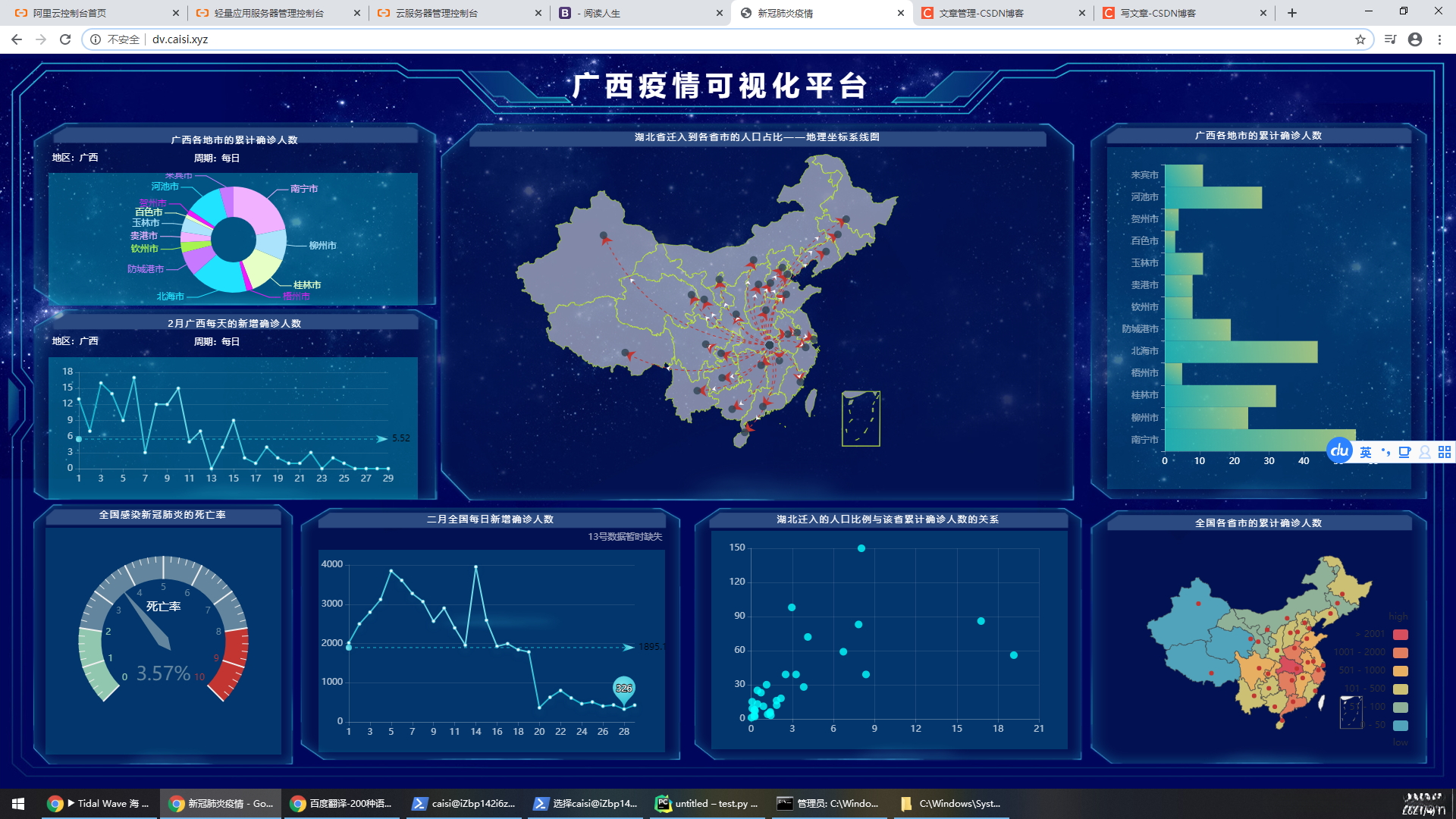Viewport: 1456px width, 819px height.
Task: Click the cup-shaped skin icon in the IME bar
Action: pos(1404,453)
